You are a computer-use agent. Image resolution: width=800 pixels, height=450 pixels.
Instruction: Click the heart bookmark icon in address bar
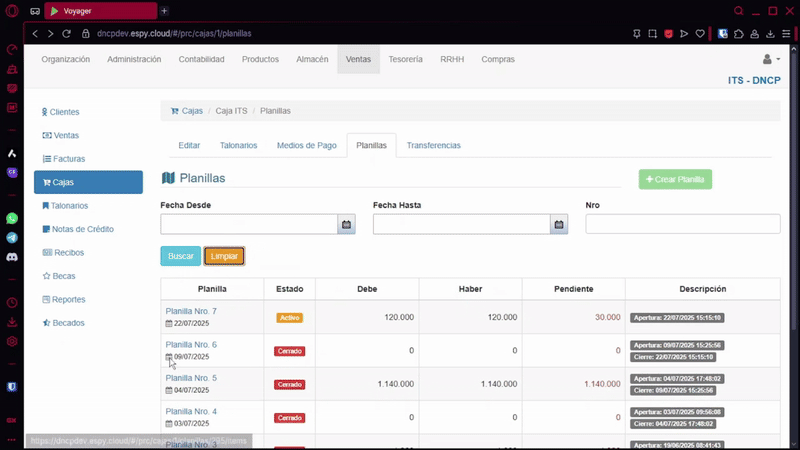point(700,33)
